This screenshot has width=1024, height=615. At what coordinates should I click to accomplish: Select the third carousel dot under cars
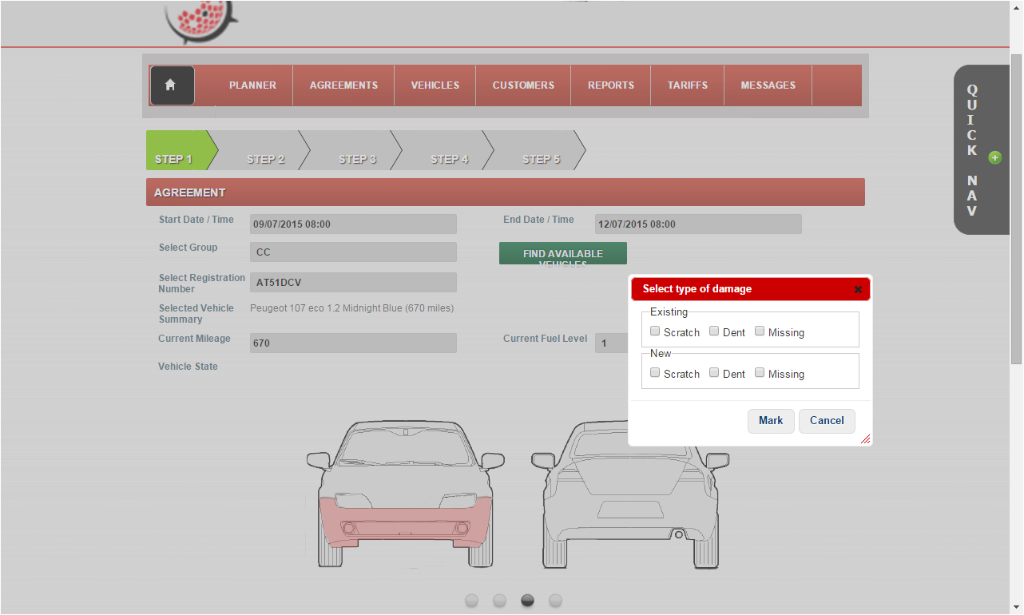[x=527, y=600]
